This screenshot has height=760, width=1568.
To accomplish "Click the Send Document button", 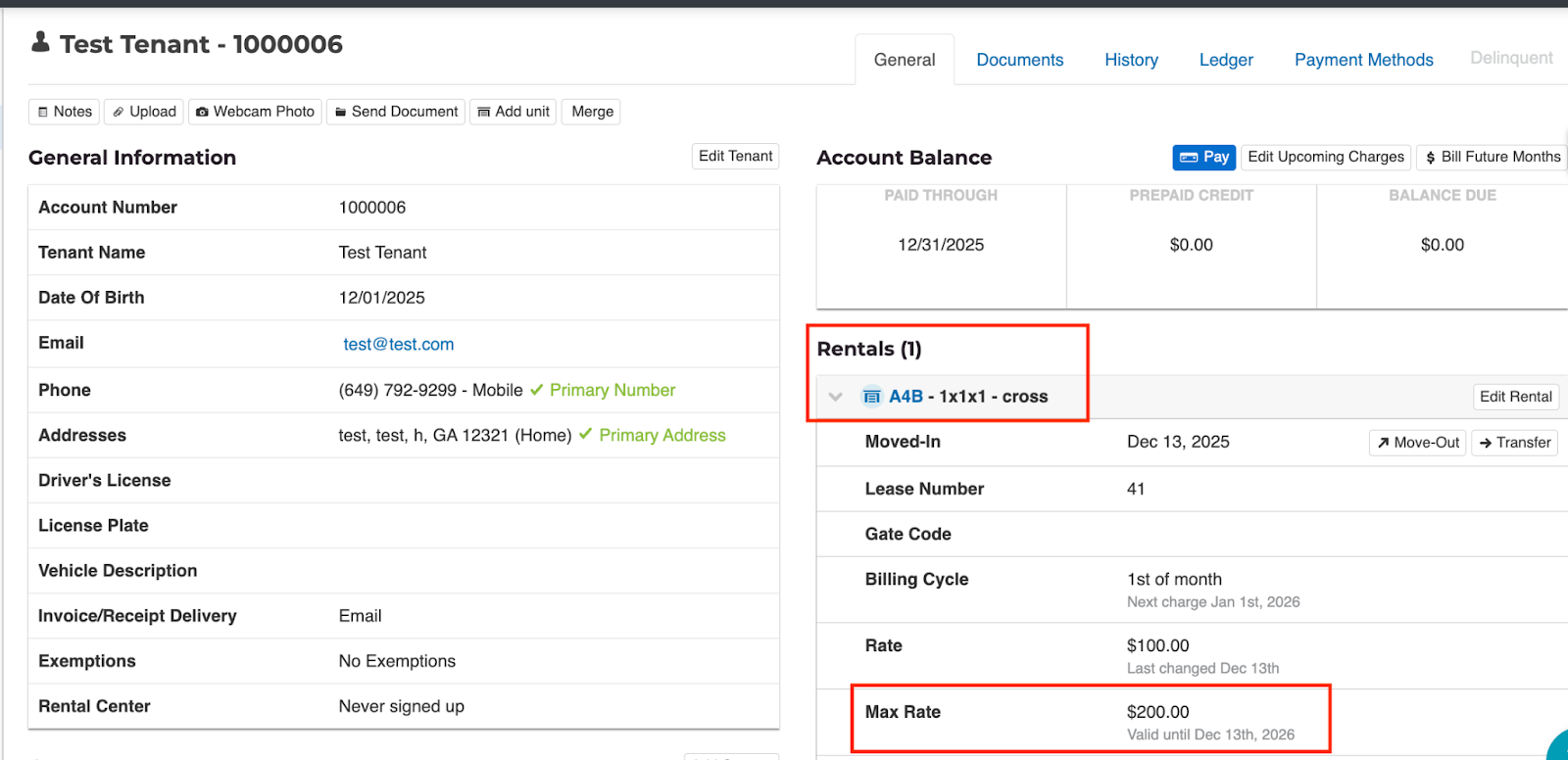I will tap(396, 112).
